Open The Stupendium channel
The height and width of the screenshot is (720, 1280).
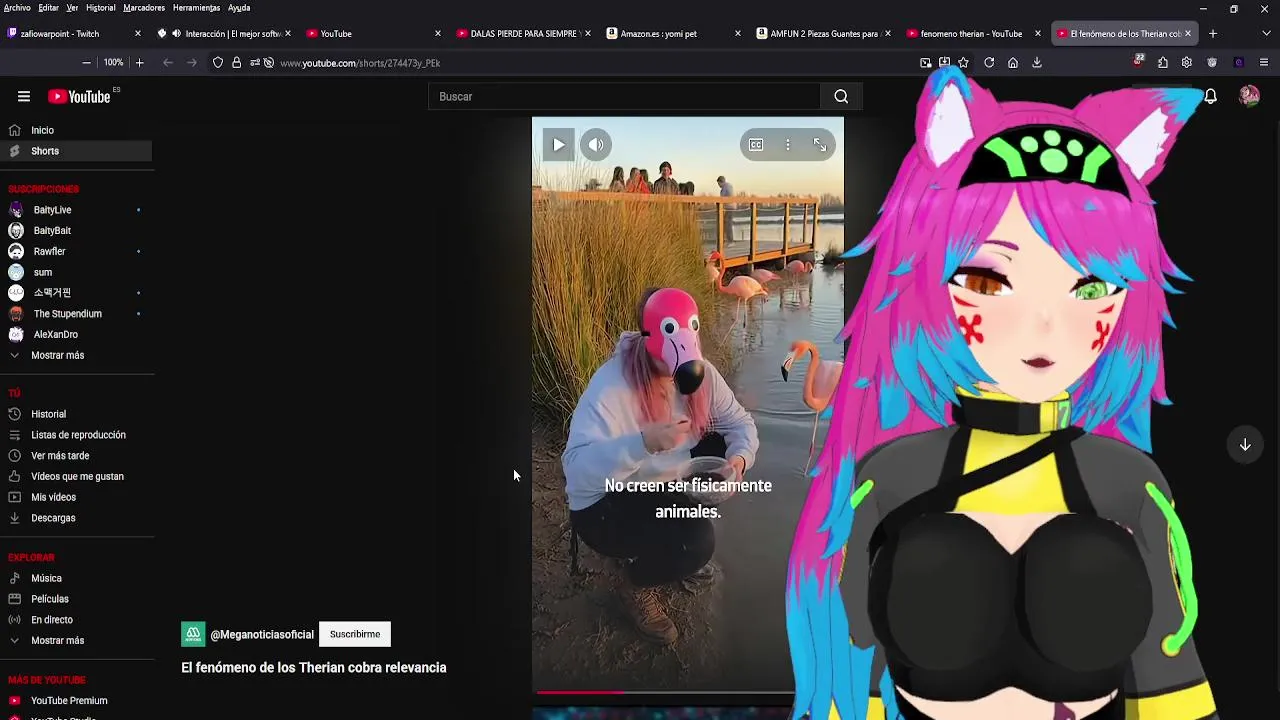point(67,314)
